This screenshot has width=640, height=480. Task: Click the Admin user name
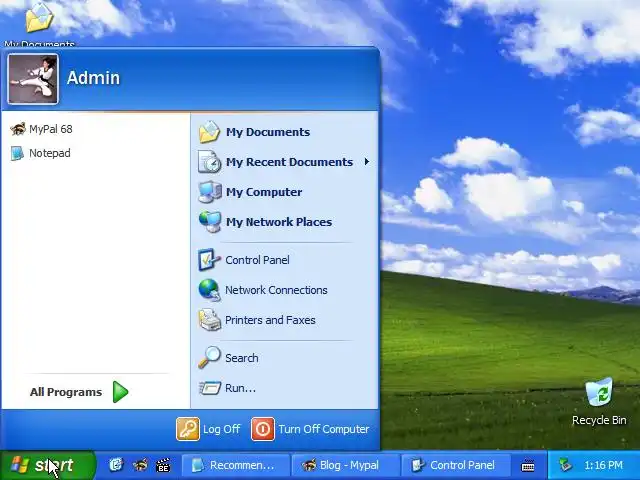click(x=93, y=78)
